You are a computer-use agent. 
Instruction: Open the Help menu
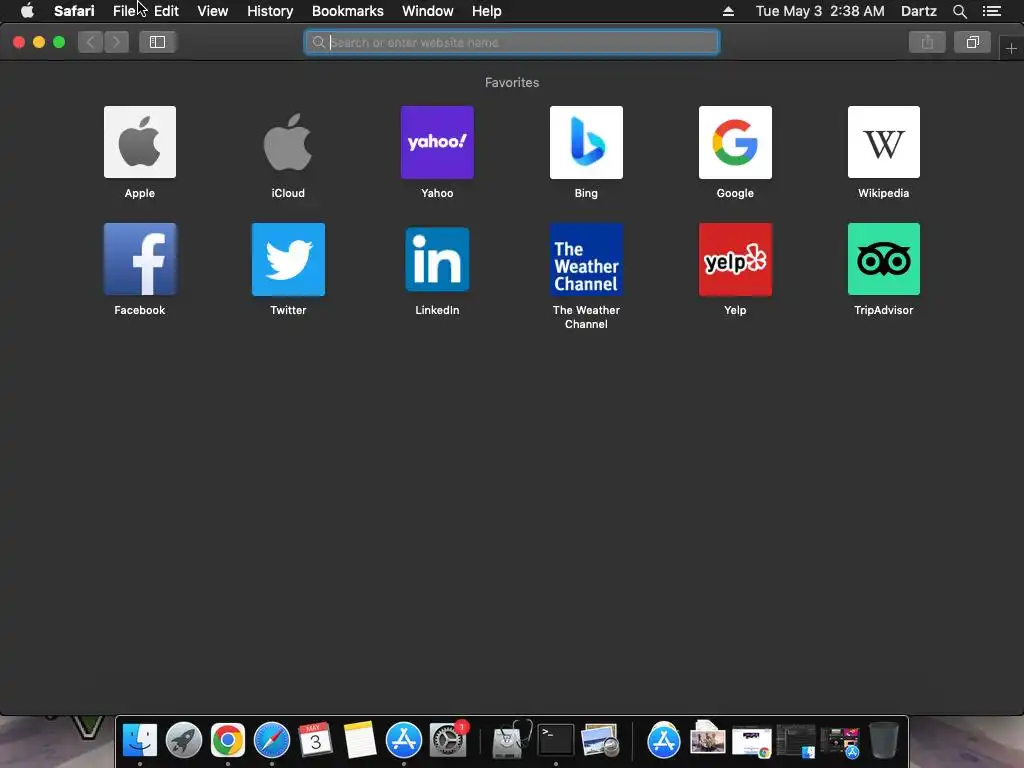click(487, 11)
